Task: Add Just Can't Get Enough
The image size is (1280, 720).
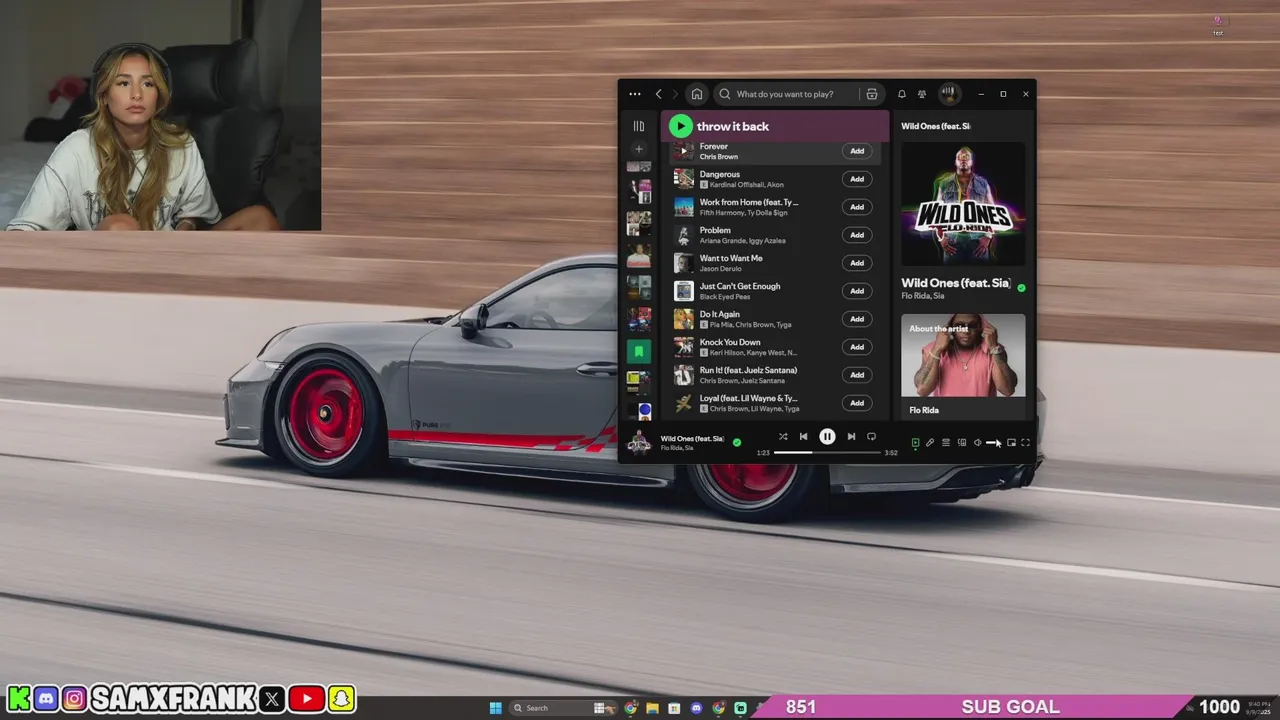Action: pos(857,291)
